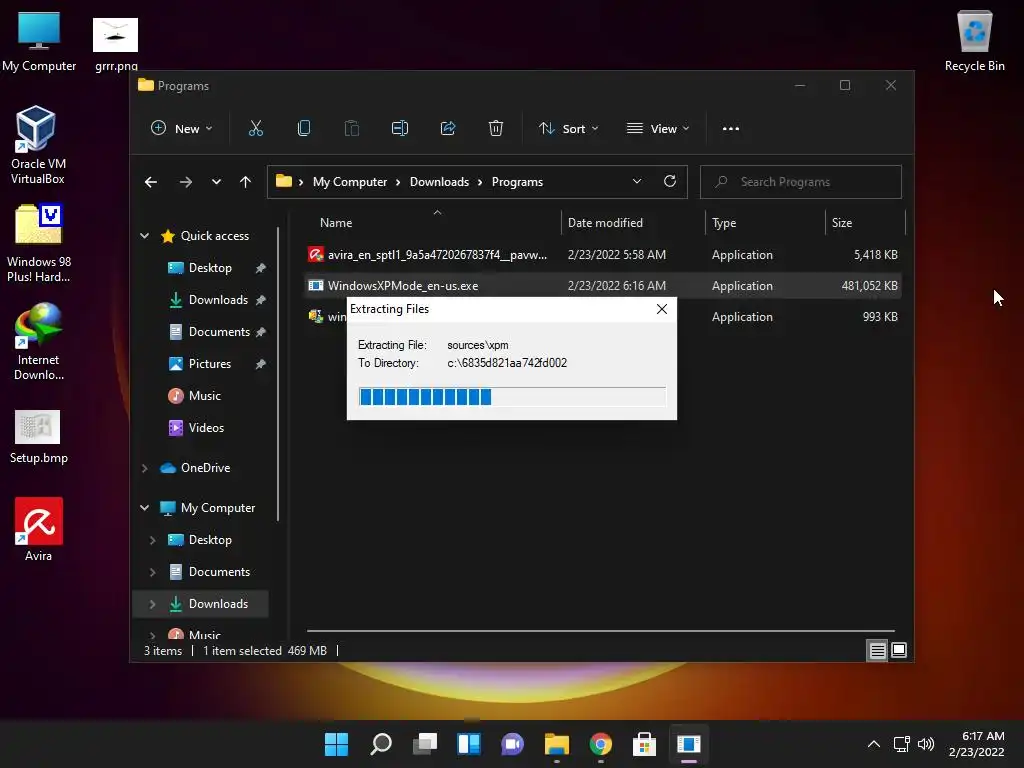Click the Copy icon in Explorer toolbar
The width and height of the screenshot is (1024, 768).
[x=304, y=129]
